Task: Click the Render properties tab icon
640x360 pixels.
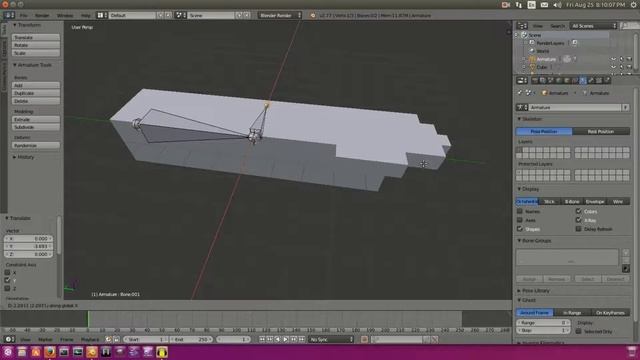Action: point(534,80)
